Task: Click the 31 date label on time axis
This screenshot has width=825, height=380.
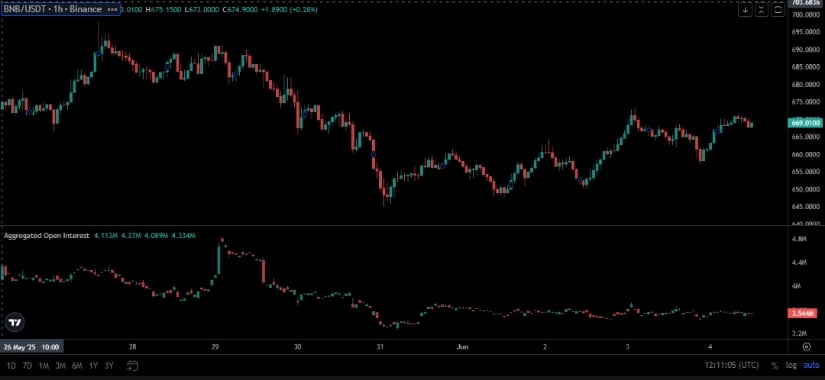Action: (x=380, y=347)
